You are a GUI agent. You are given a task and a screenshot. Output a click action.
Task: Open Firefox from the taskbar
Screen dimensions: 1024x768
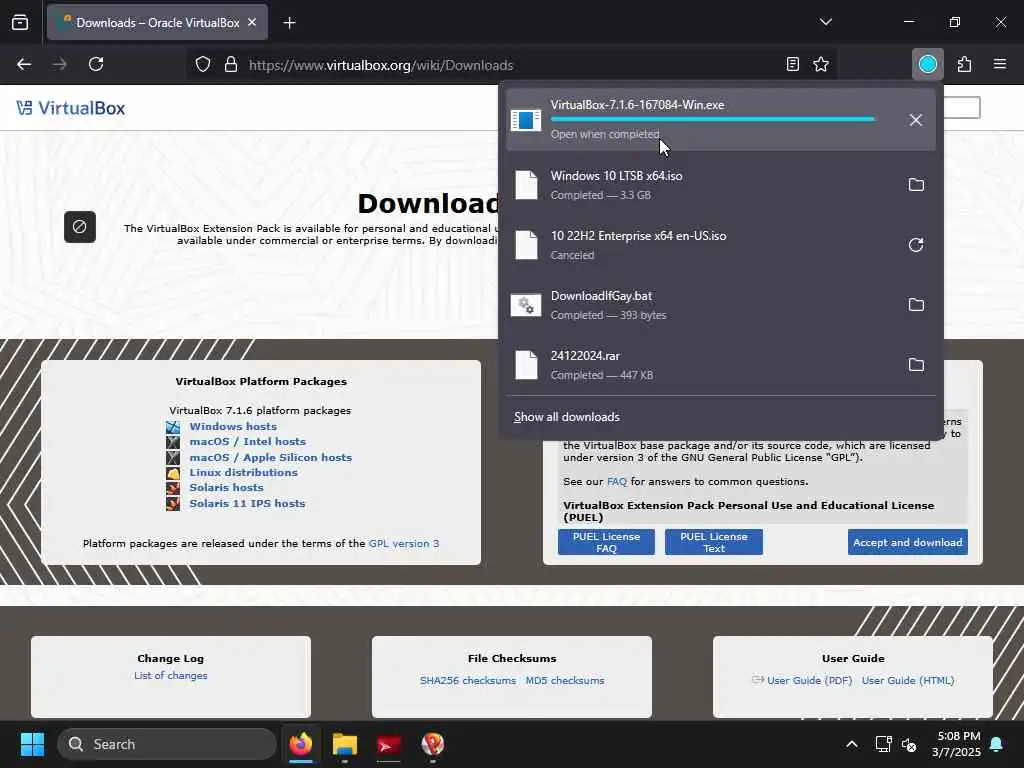[x=301, y=744]
